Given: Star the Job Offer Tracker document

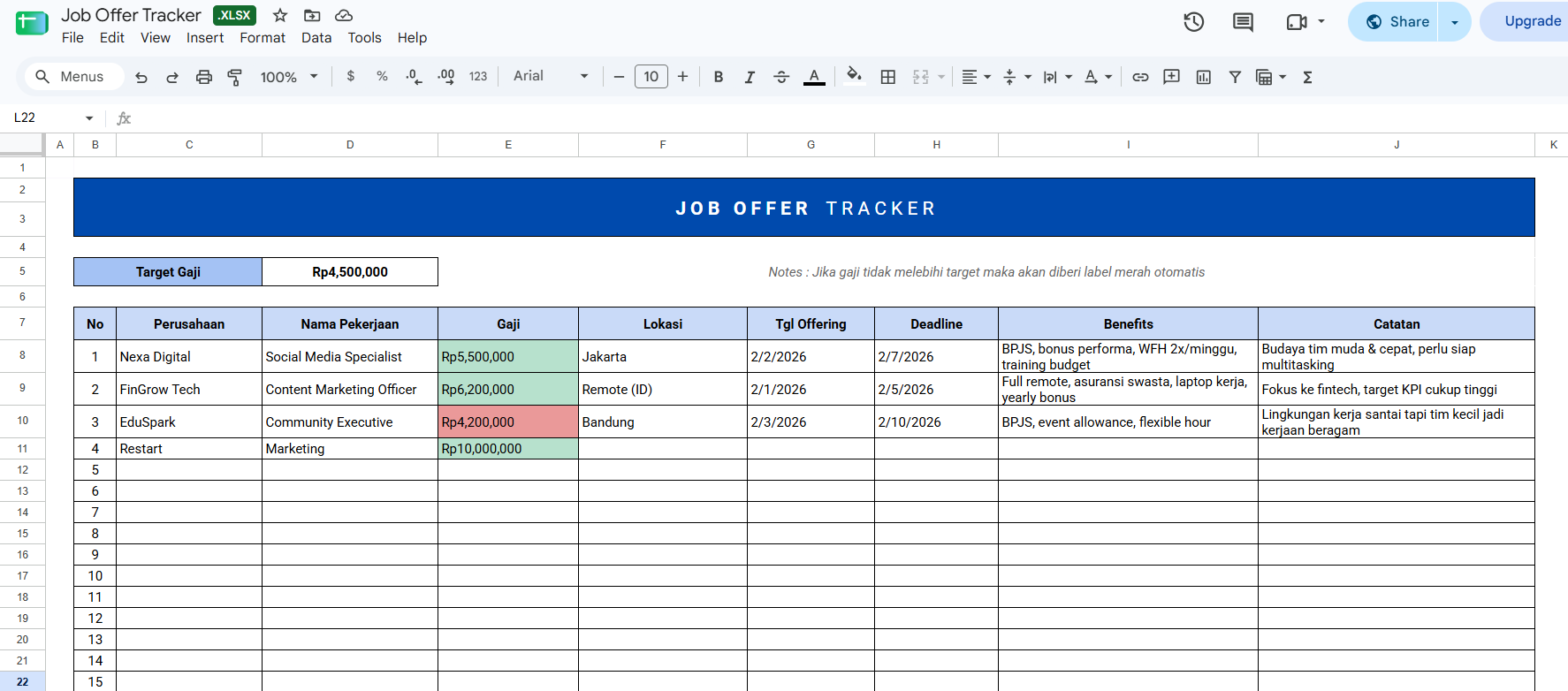Looking at the screenshot, I should click(280, 15).
